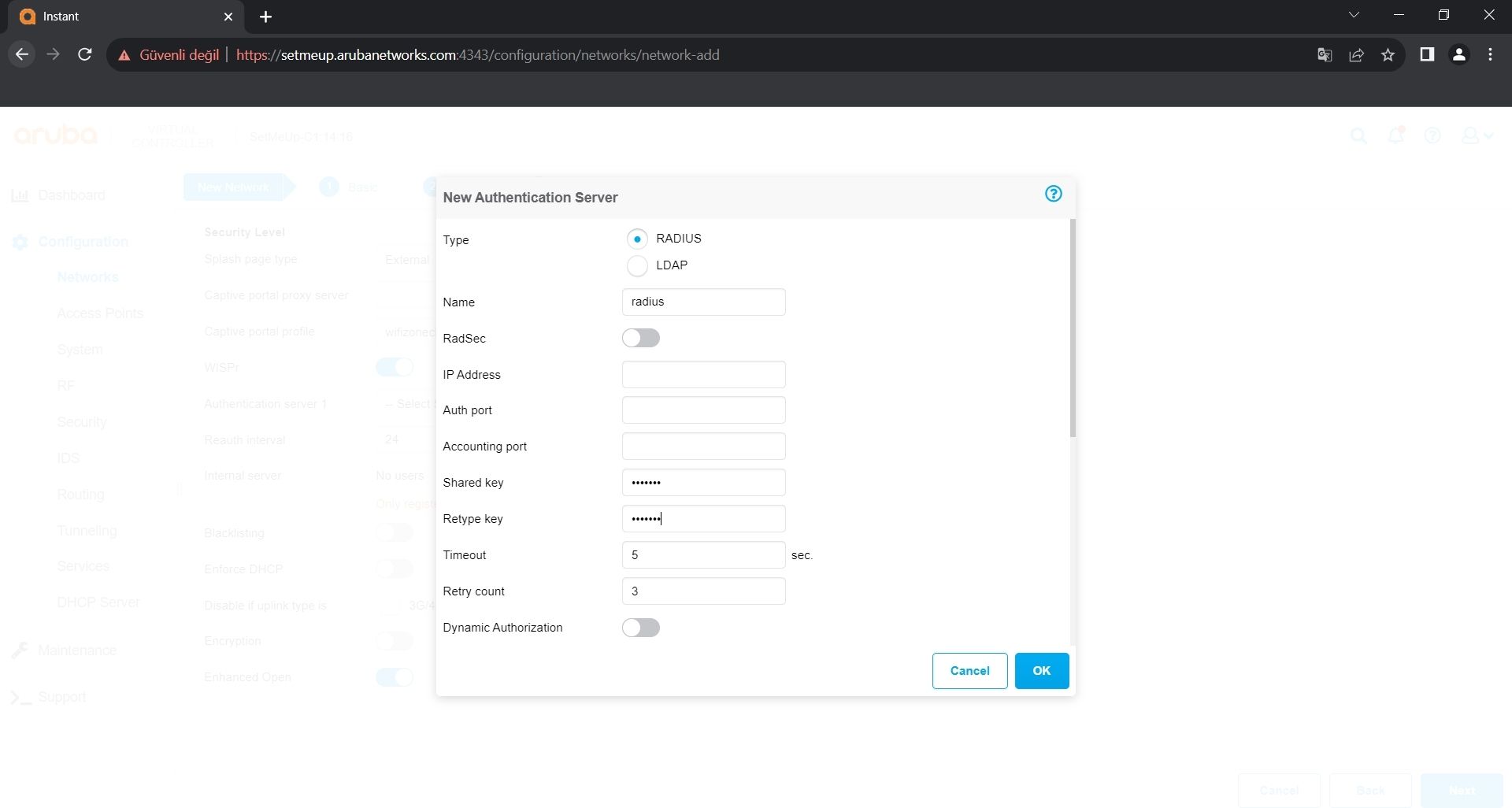
Task: Bookmark this page with star icon
Action: 1388,55
